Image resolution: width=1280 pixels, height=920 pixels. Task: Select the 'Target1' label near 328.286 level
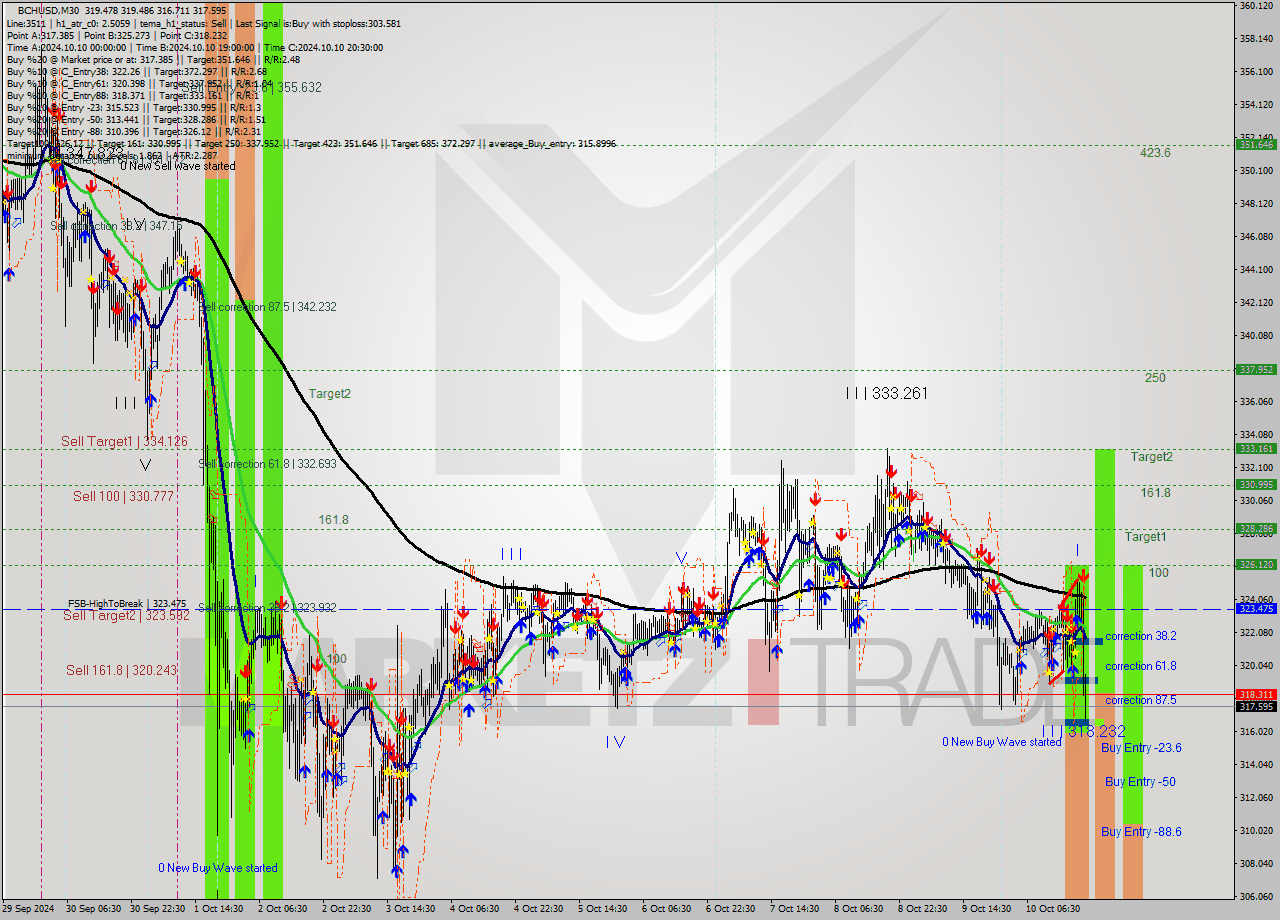coord(1145,537)
